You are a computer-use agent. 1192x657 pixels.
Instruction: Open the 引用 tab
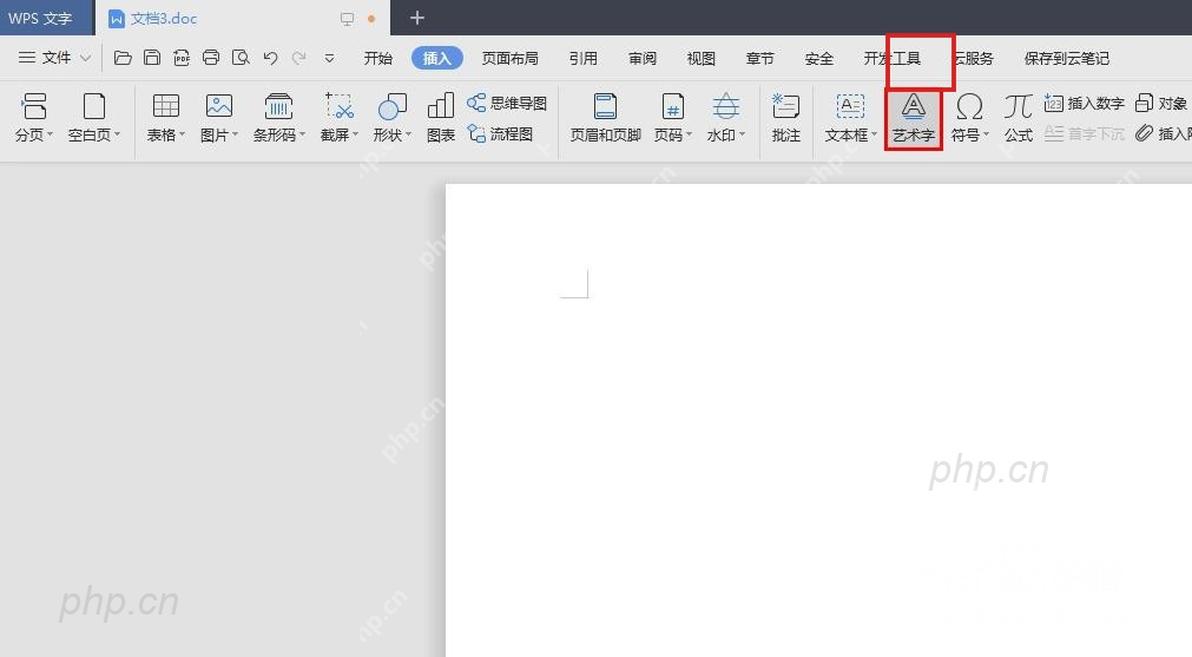pos(583,59)
